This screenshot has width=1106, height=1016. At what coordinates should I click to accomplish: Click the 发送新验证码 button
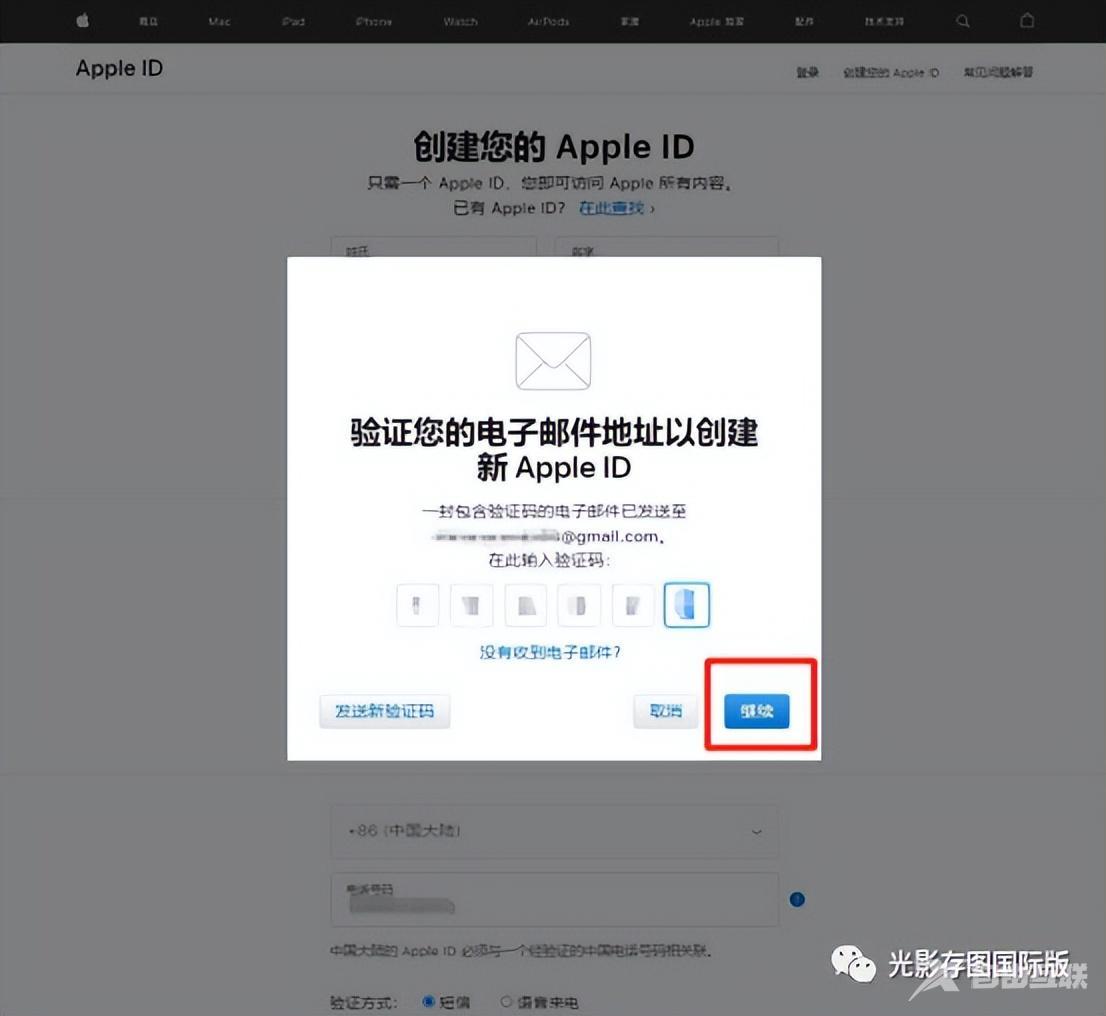(385, 711)
